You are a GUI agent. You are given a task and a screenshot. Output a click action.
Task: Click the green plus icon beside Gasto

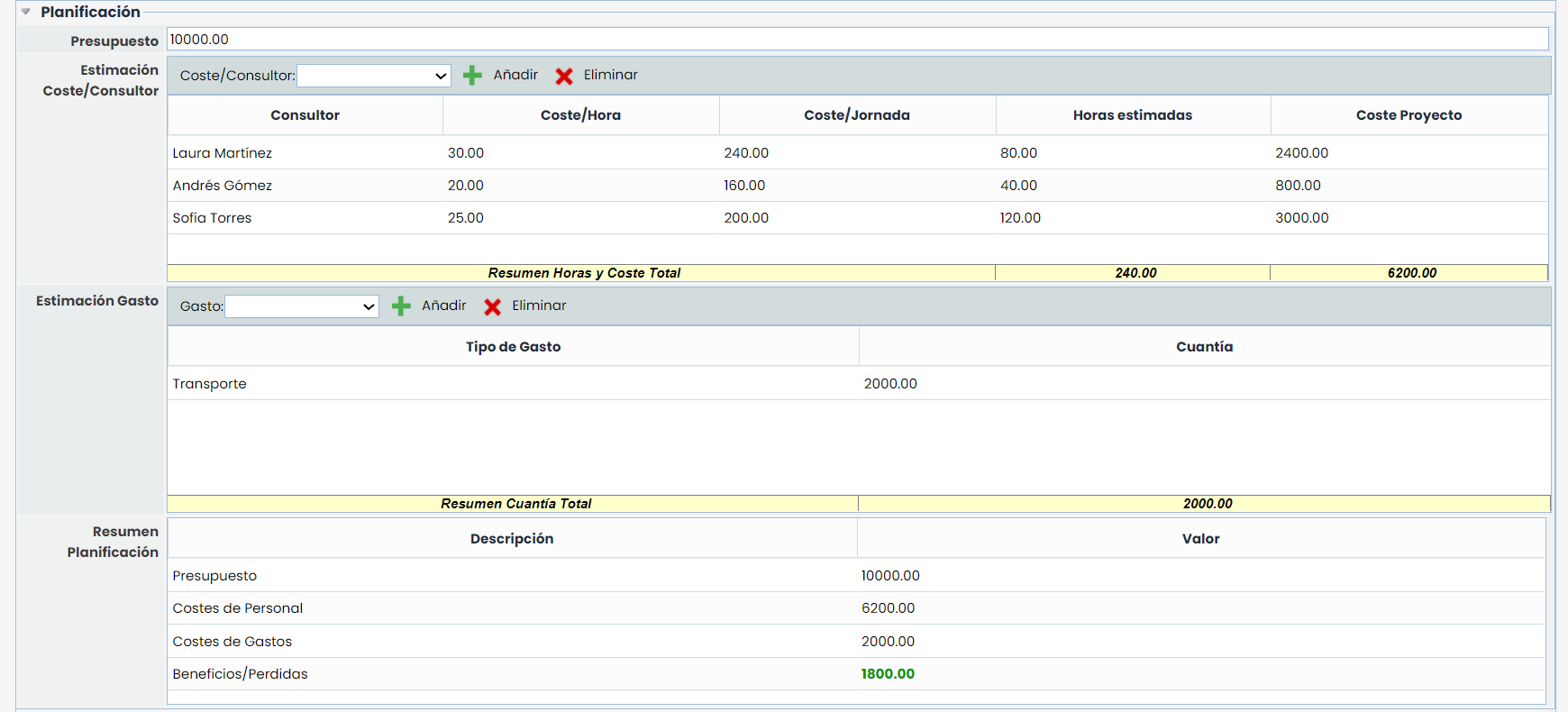click(x=401, y=306)
